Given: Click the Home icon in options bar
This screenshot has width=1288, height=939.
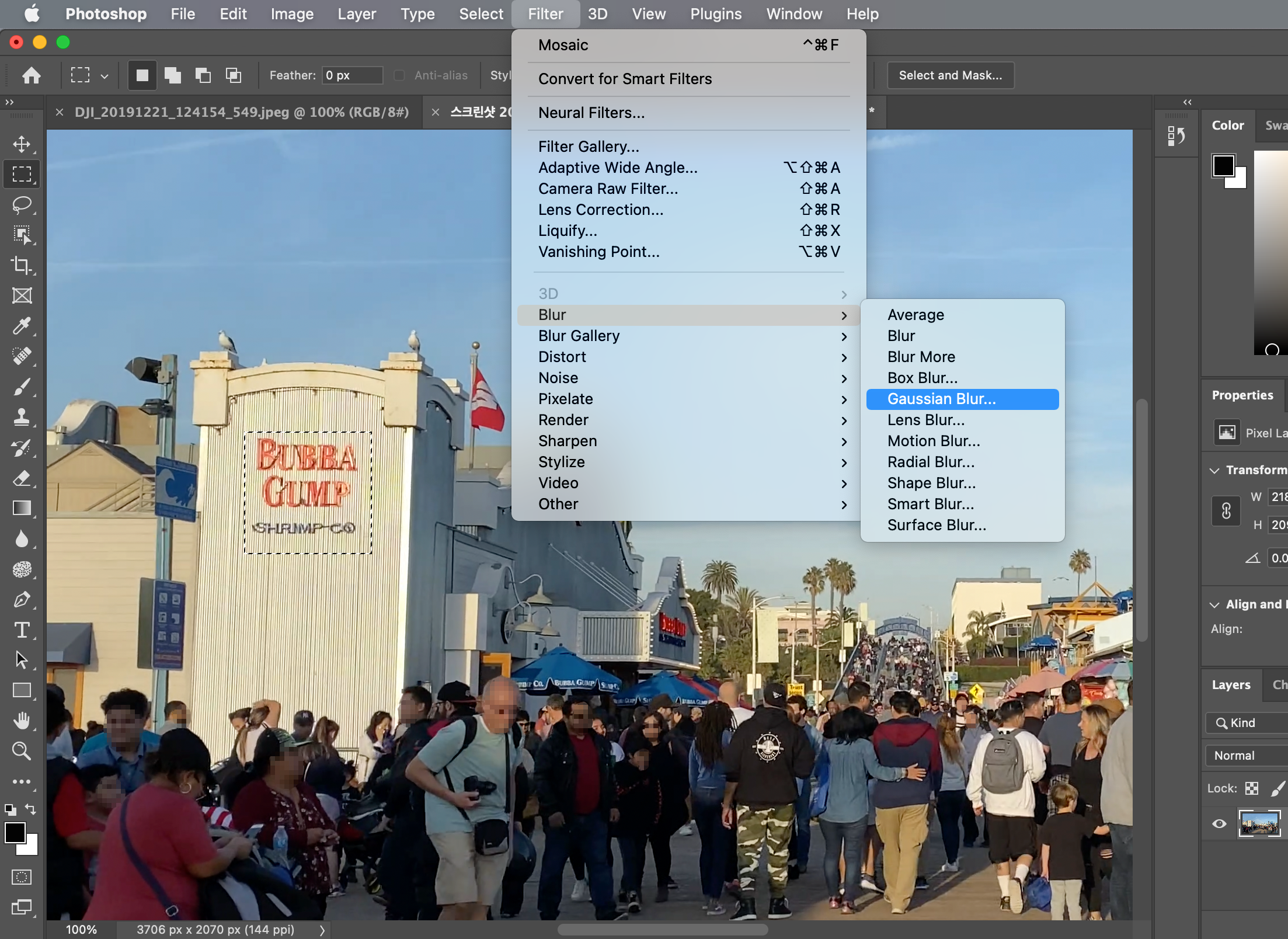Looking at the screenshot, I should click(32, 75).
